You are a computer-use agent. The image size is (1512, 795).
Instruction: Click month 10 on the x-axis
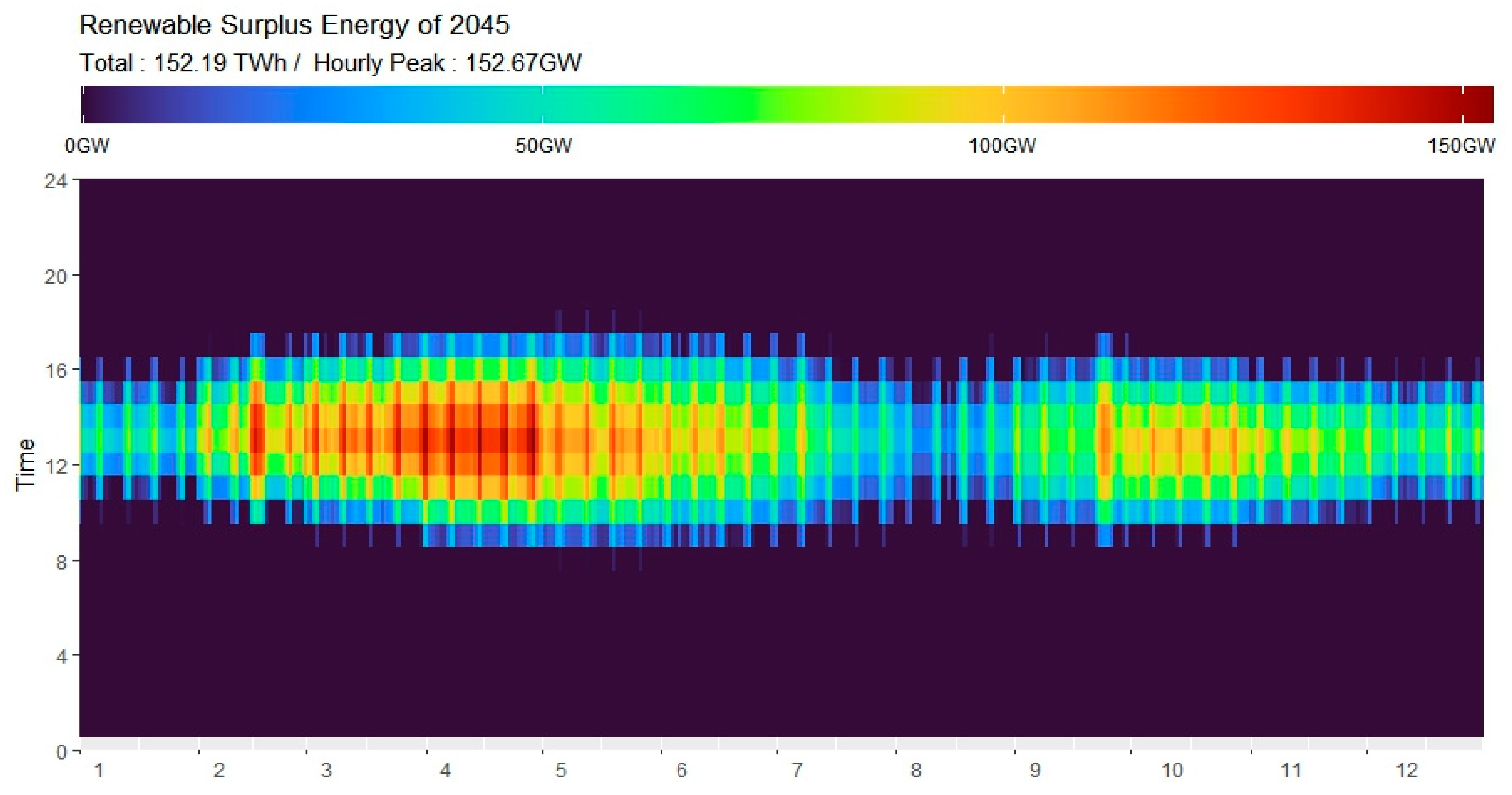pos(1172,770)
